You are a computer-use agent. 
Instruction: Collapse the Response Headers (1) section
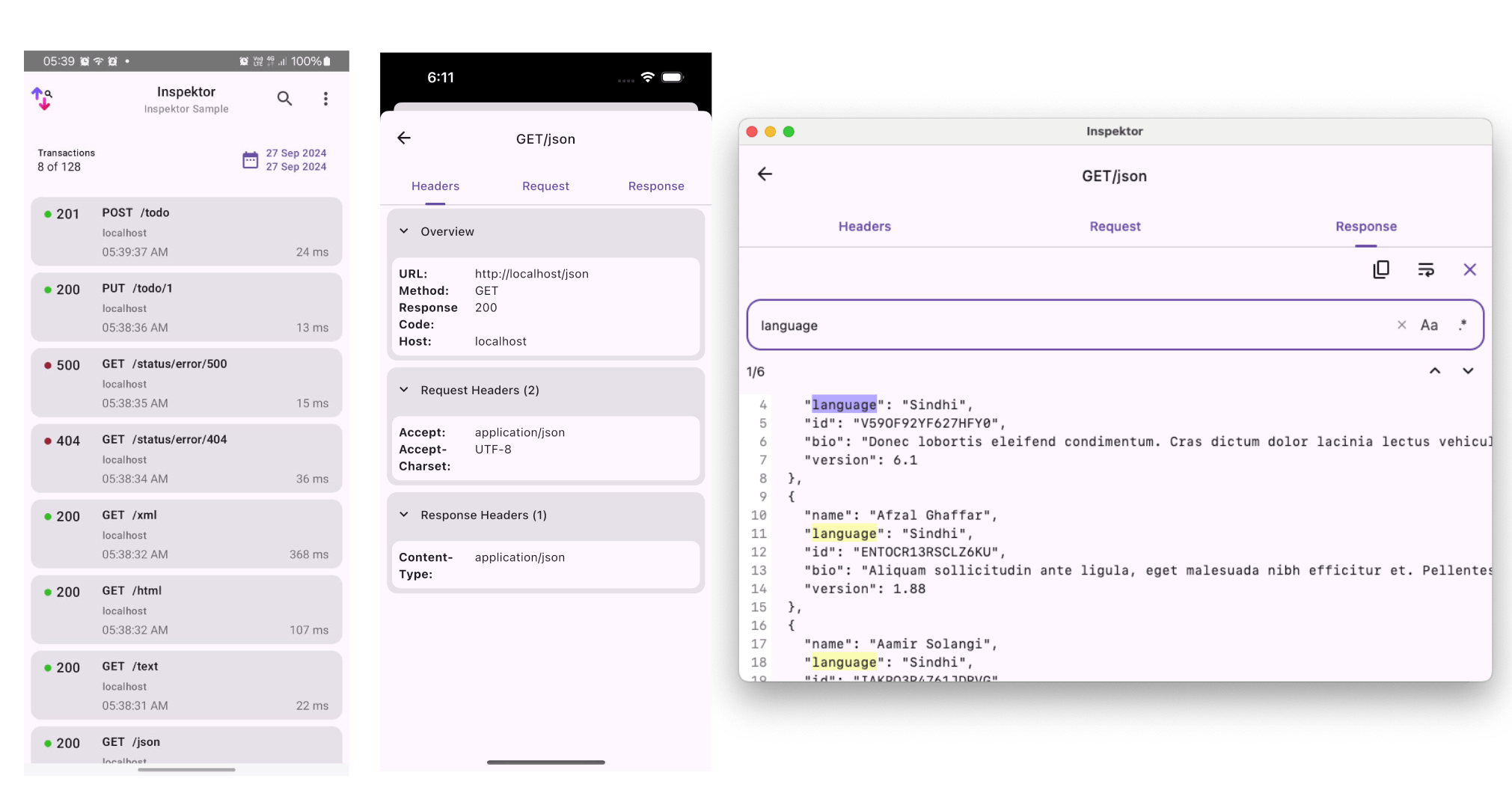coord(404,515)
